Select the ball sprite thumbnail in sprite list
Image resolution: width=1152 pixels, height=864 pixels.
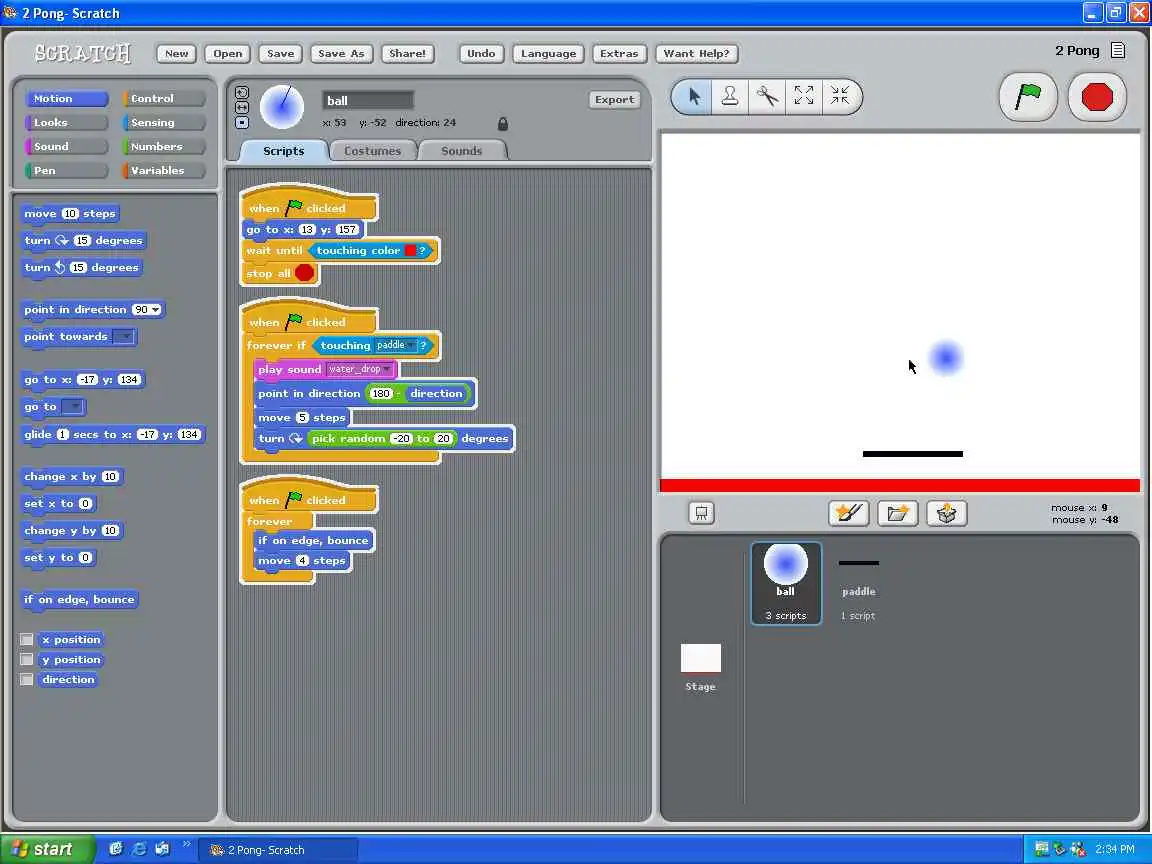tap(786, 583)
